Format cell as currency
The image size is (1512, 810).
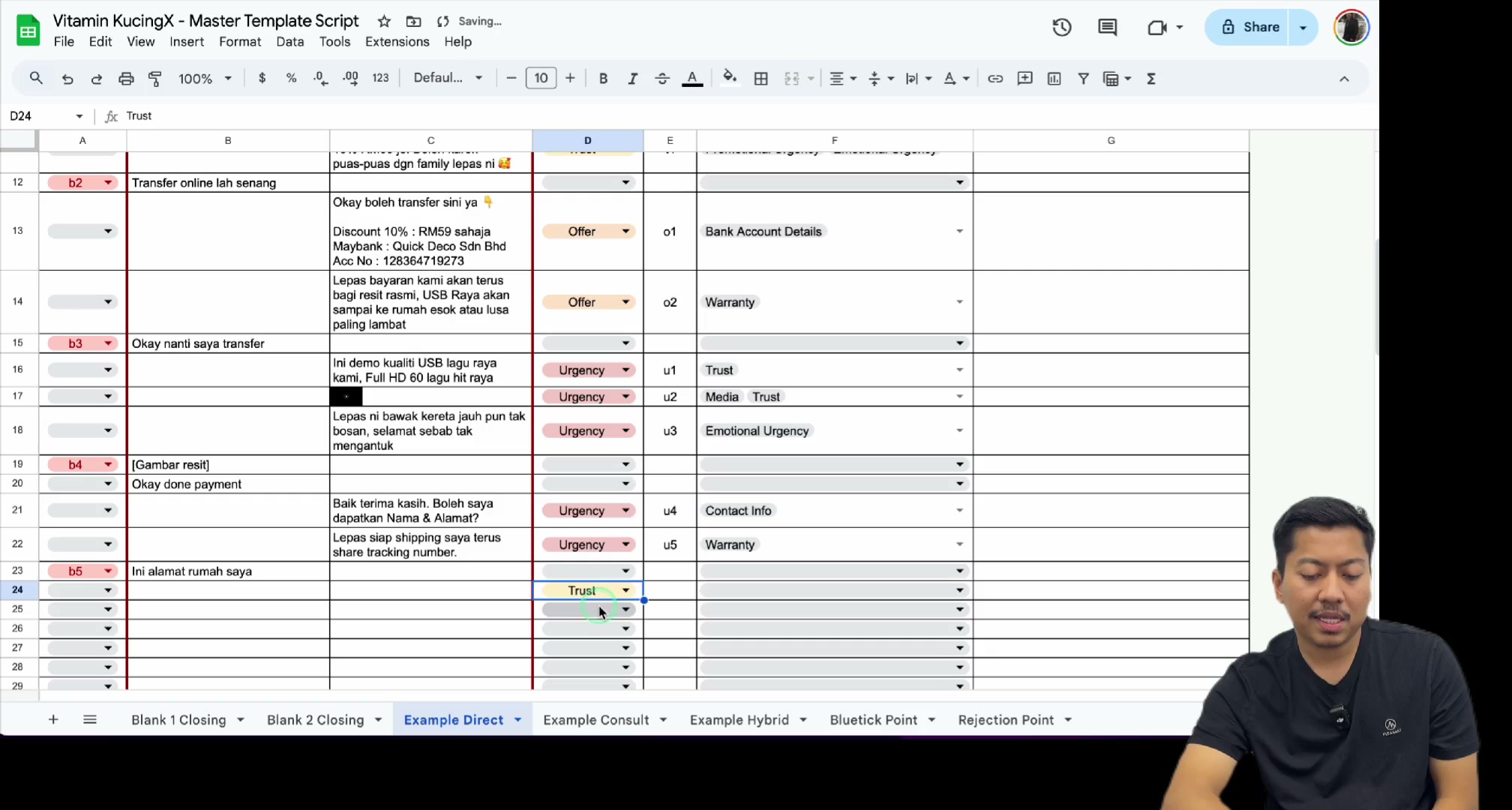click(262, 78)
